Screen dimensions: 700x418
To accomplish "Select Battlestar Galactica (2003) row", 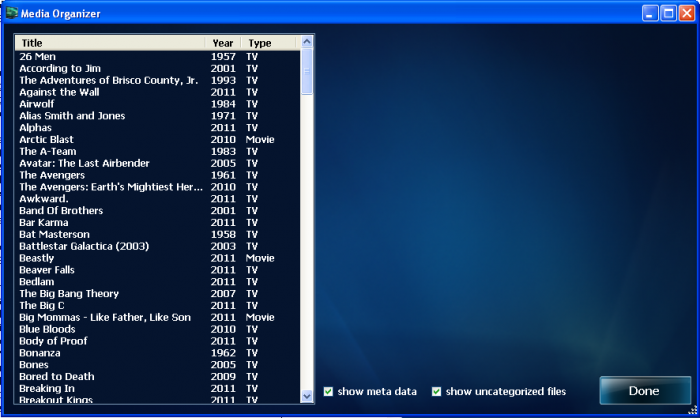I will tap(158, 246).
